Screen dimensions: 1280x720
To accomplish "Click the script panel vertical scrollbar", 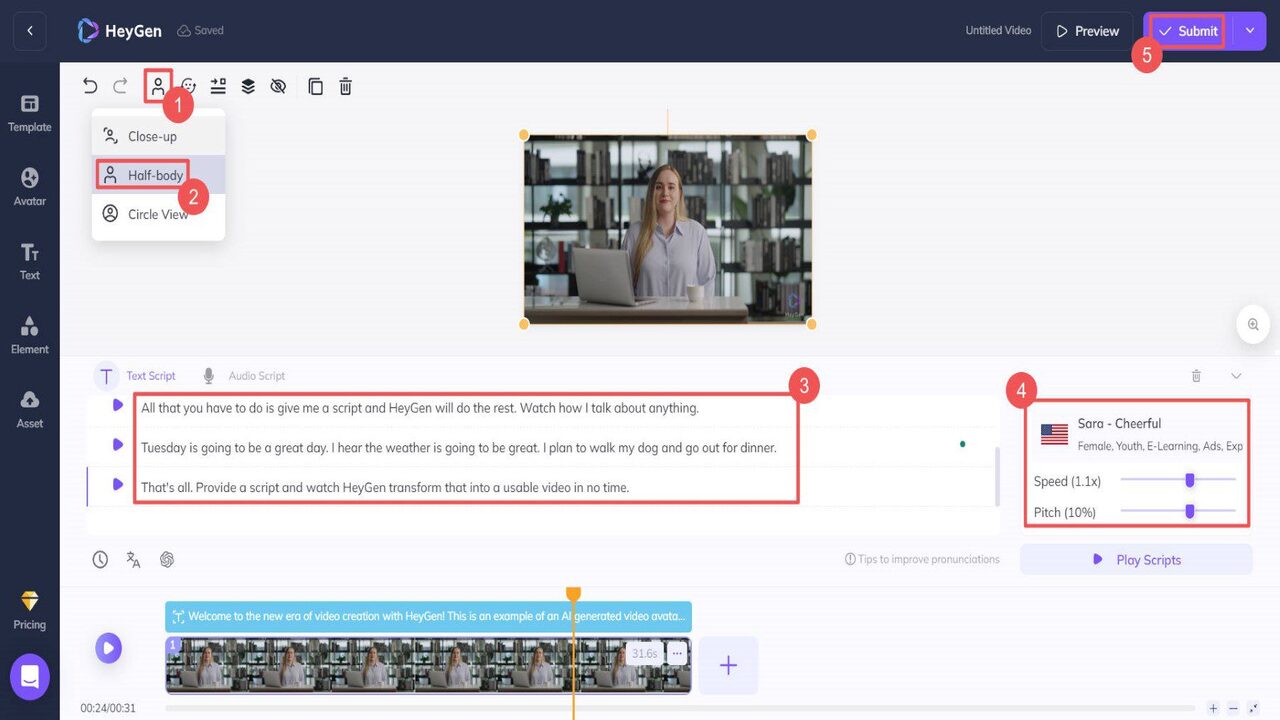I will [x=997, y=476].
